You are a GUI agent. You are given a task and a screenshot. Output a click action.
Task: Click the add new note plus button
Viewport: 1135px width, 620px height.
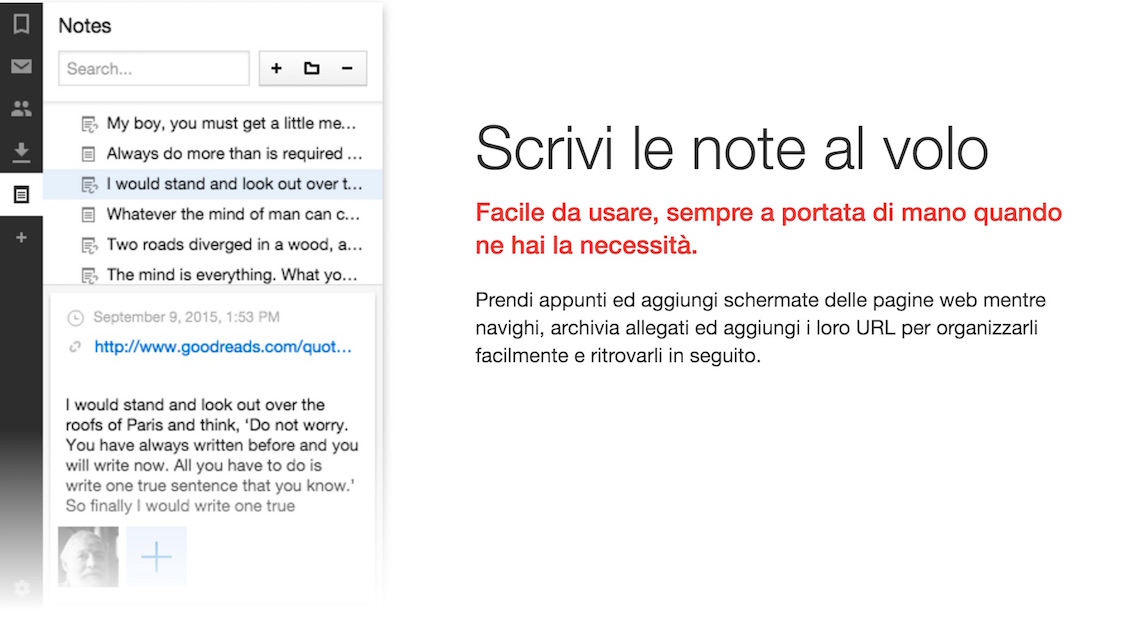[277, 69]
